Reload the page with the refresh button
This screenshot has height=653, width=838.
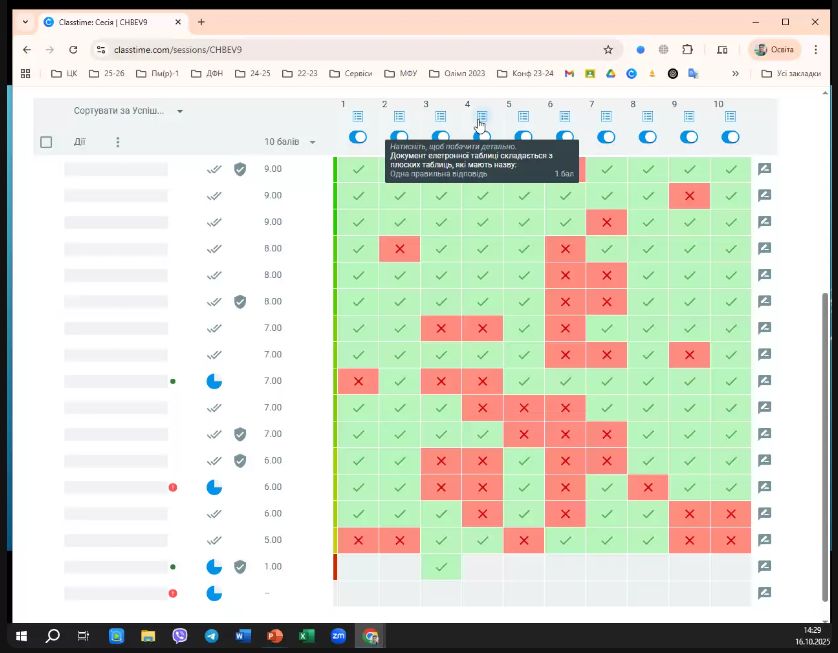click(73, 49)
